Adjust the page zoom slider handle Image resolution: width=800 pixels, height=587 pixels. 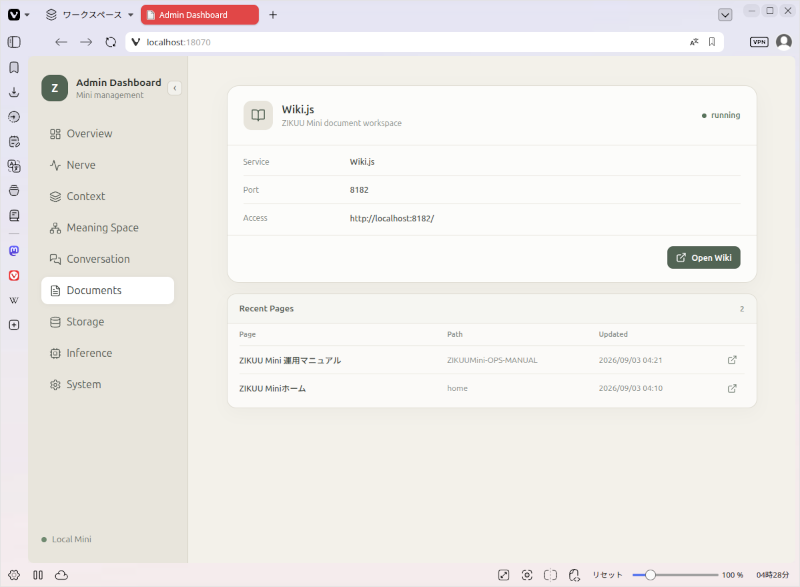(x=650, y=575)
